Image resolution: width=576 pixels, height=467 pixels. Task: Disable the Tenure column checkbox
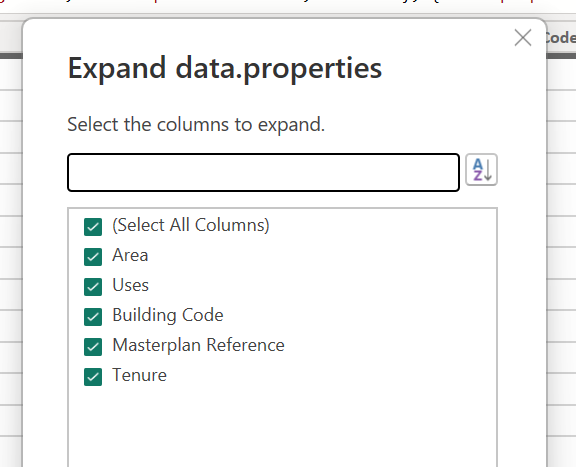click(93, 377)
